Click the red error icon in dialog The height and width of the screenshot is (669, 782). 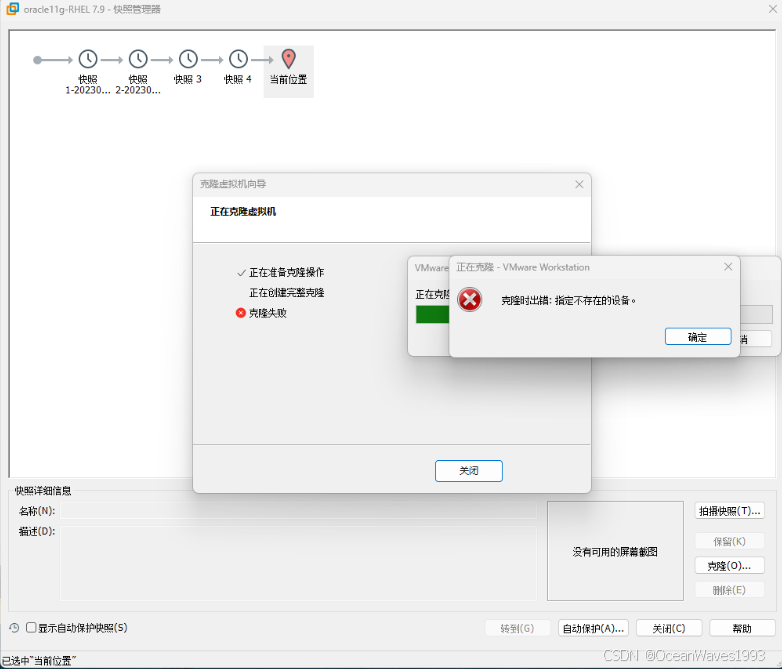(x=469, y=299)
